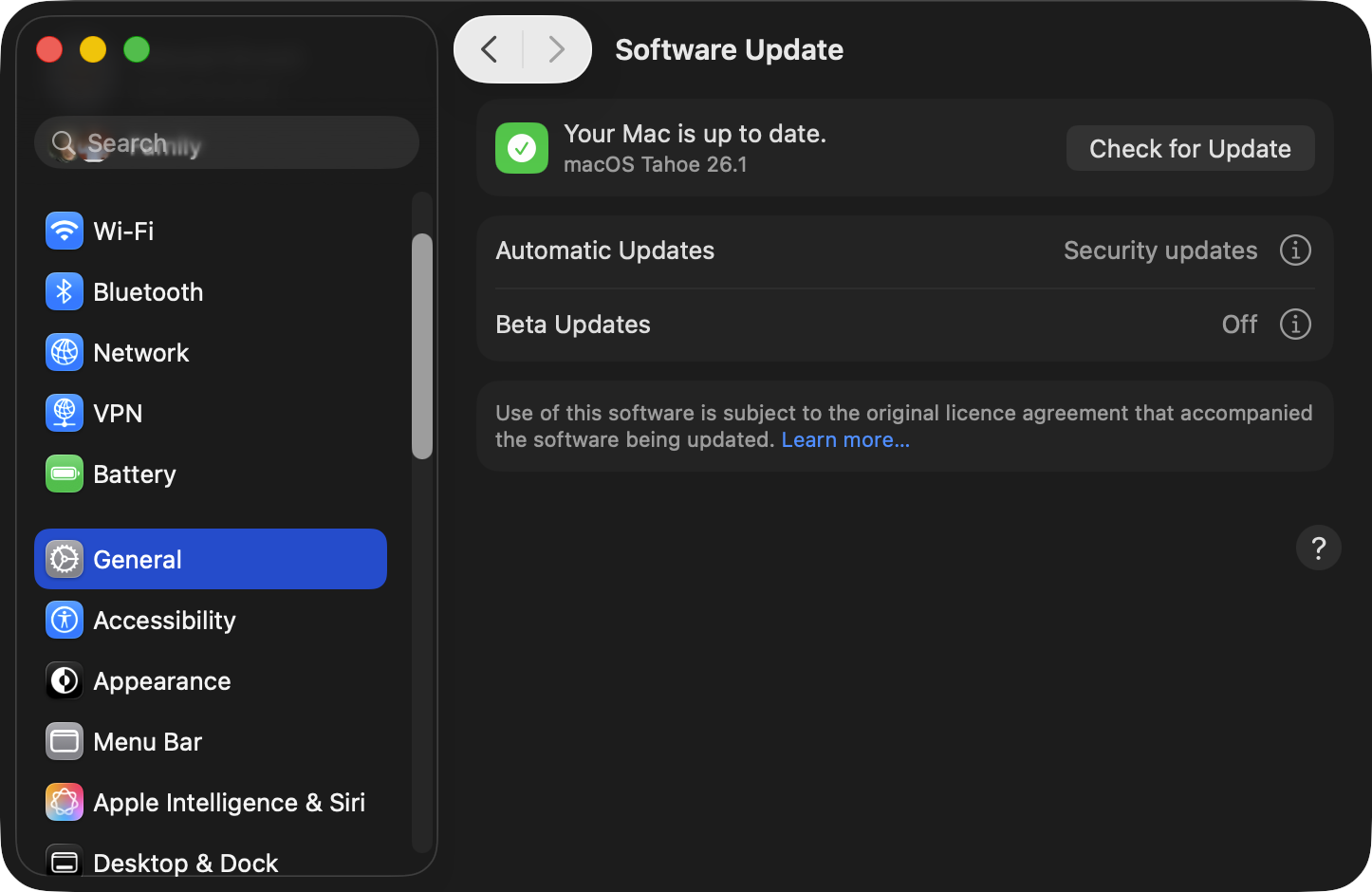This screenshot has width=1372, height=892.
Task: Click the Check for Update button
Action: 1190,148
